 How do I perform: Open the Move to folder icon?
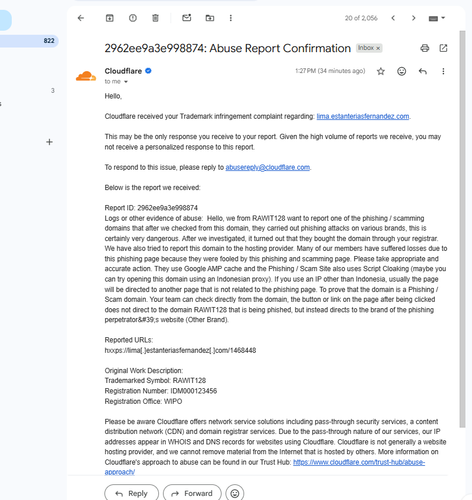(x=210, y=18)
